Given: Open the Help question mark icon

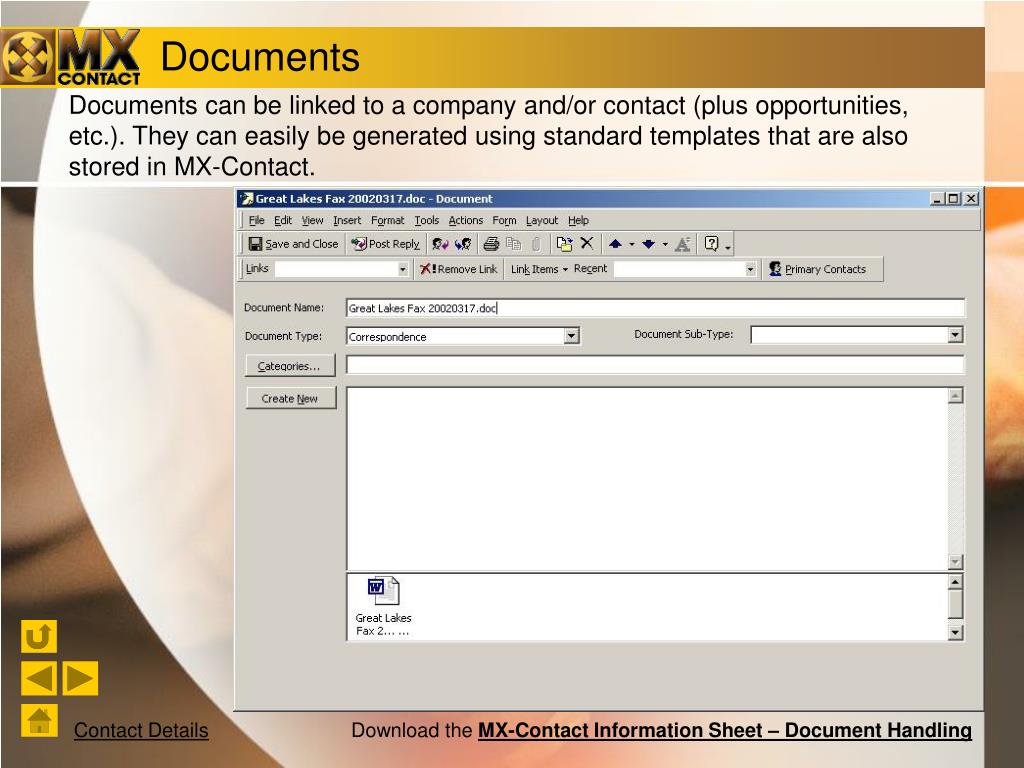Looking at the screenshot, I should (711, 244).
